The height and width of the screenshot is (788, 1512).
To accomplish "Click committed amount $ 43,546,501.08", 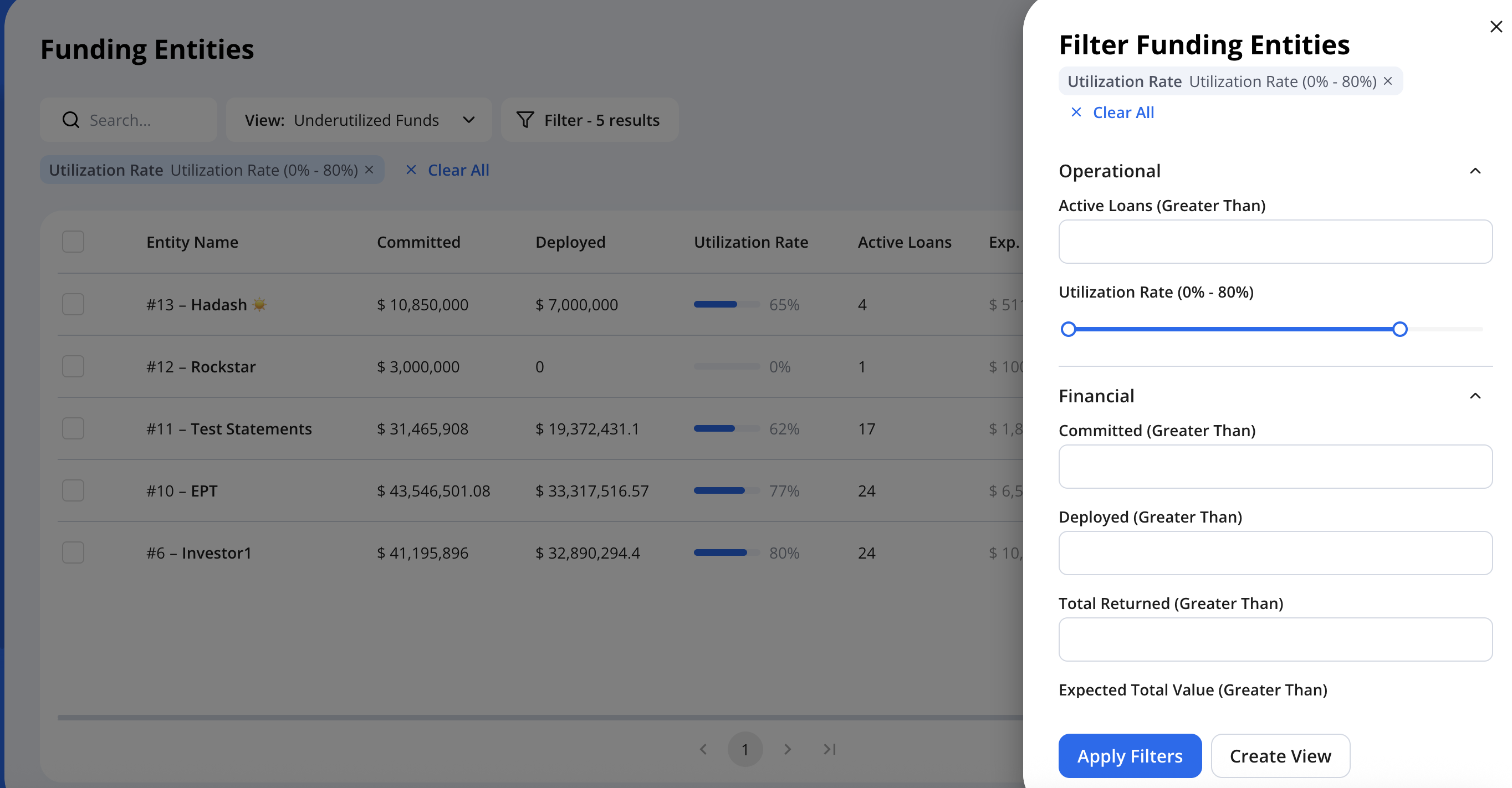I will (433, 490).
